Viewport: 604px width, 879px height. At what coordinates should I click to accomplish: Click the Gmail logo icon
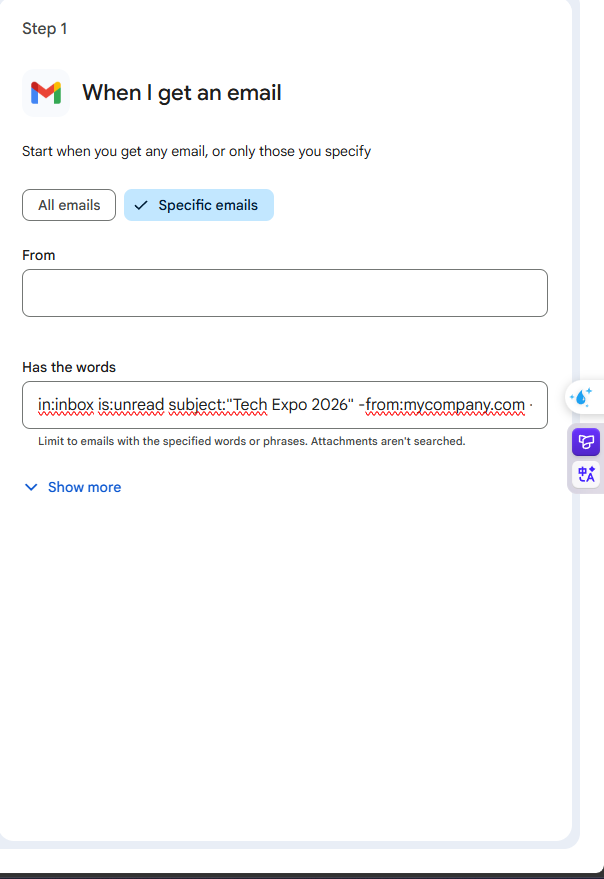tap(45, 93)
